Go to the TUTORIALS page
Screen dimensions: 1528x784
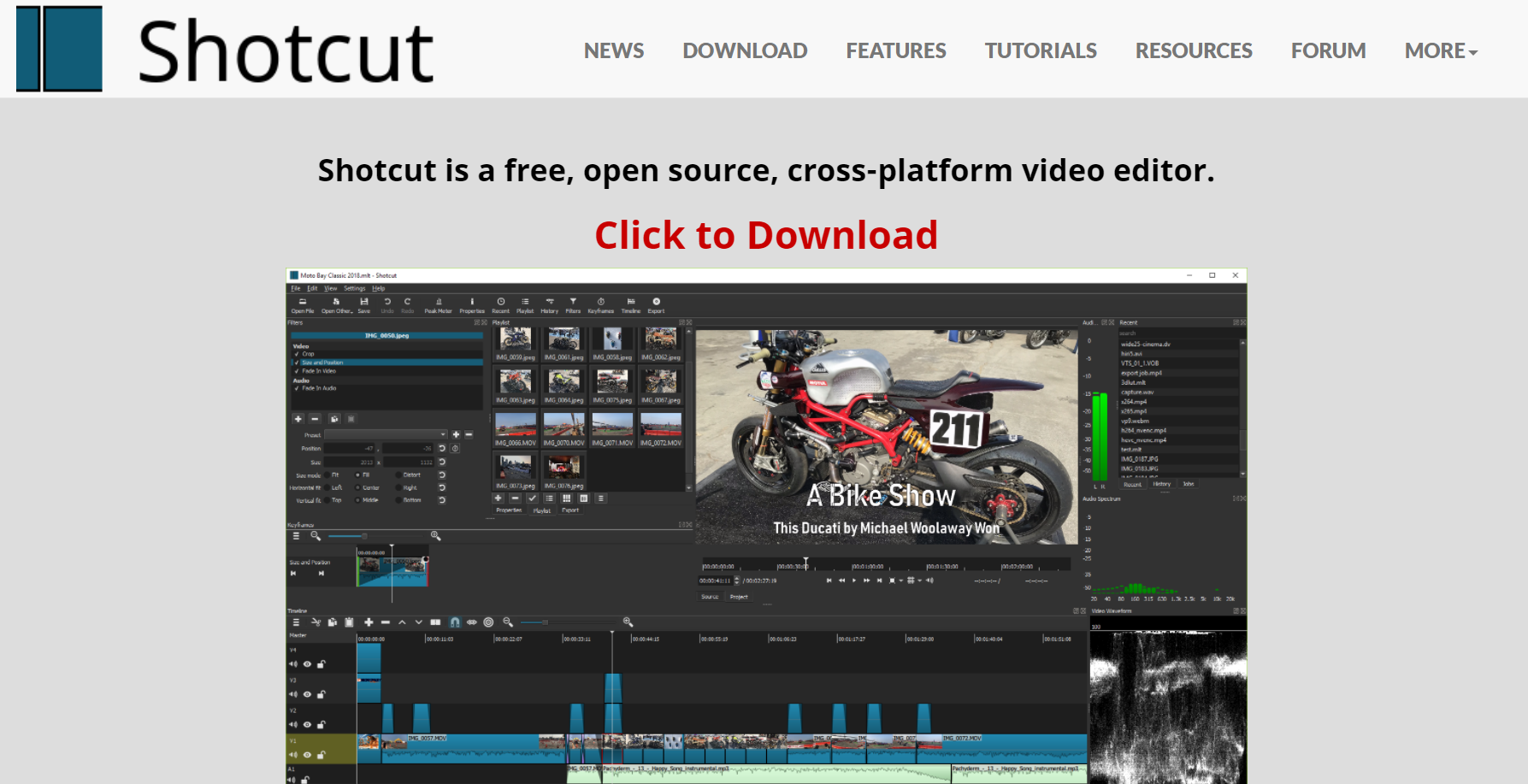pyautogui.click(x=1041, y=51)
